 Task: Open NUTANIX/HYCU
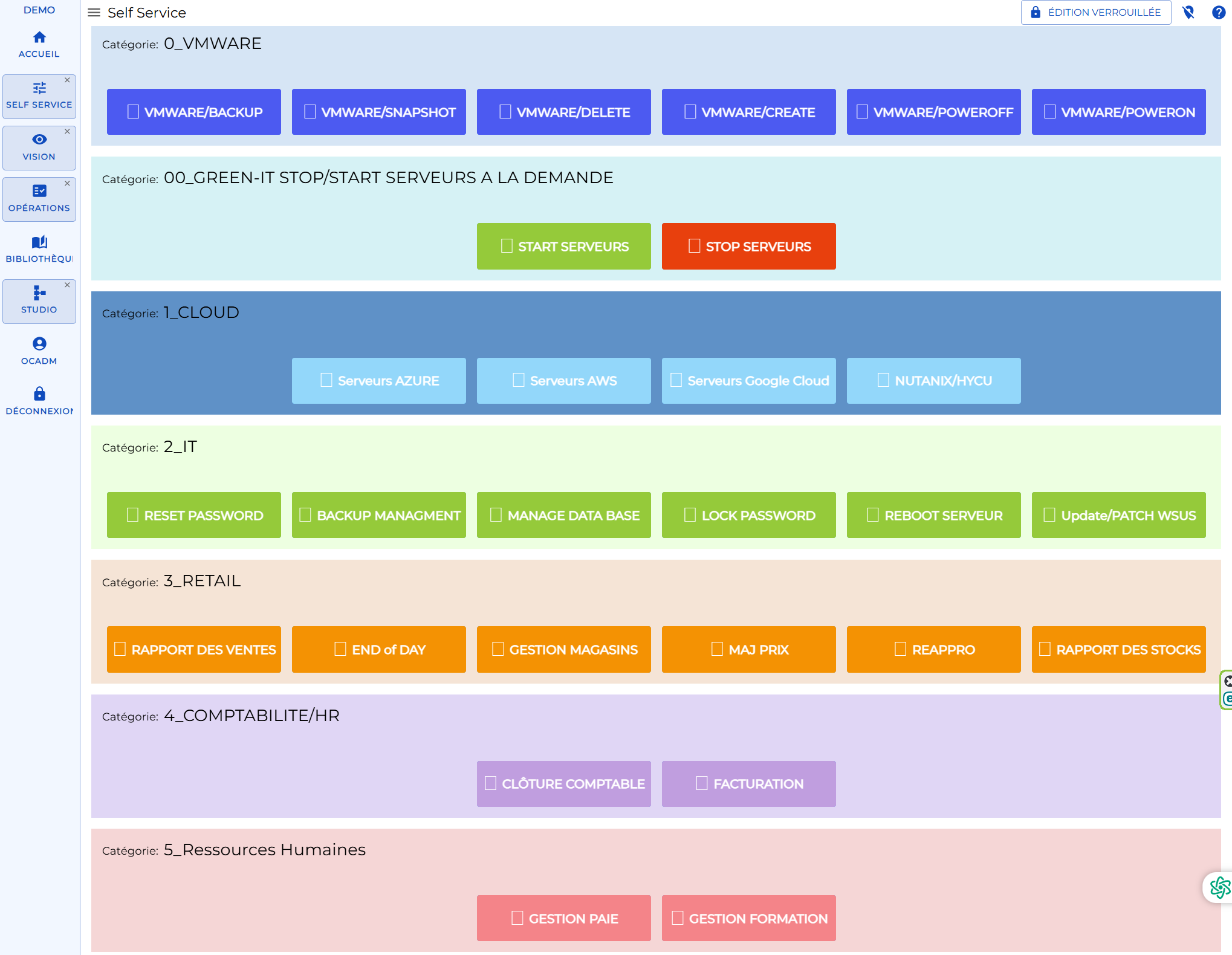934,381
